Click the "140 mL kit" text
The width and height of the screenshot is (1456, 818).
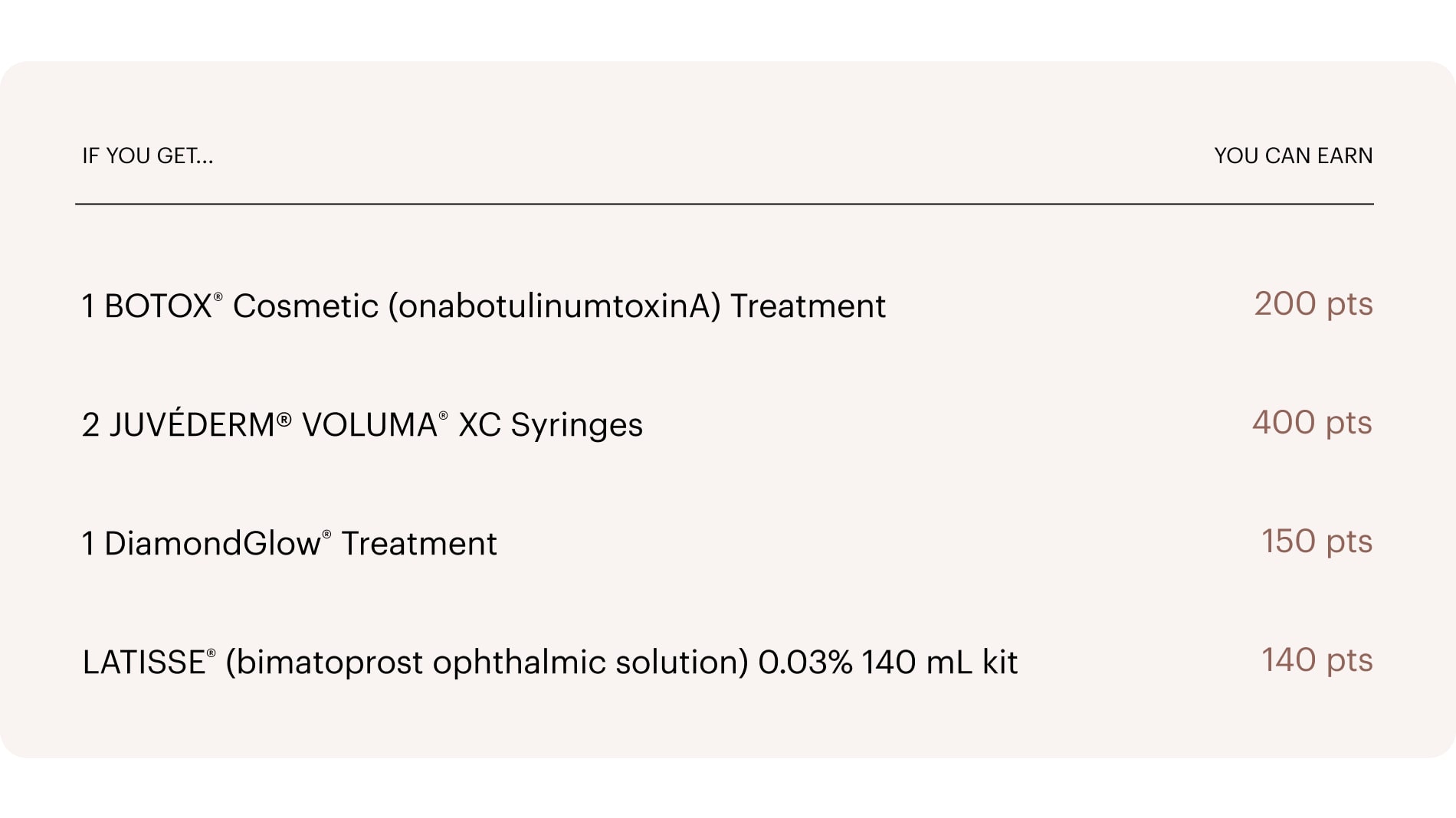coord(940,663)
